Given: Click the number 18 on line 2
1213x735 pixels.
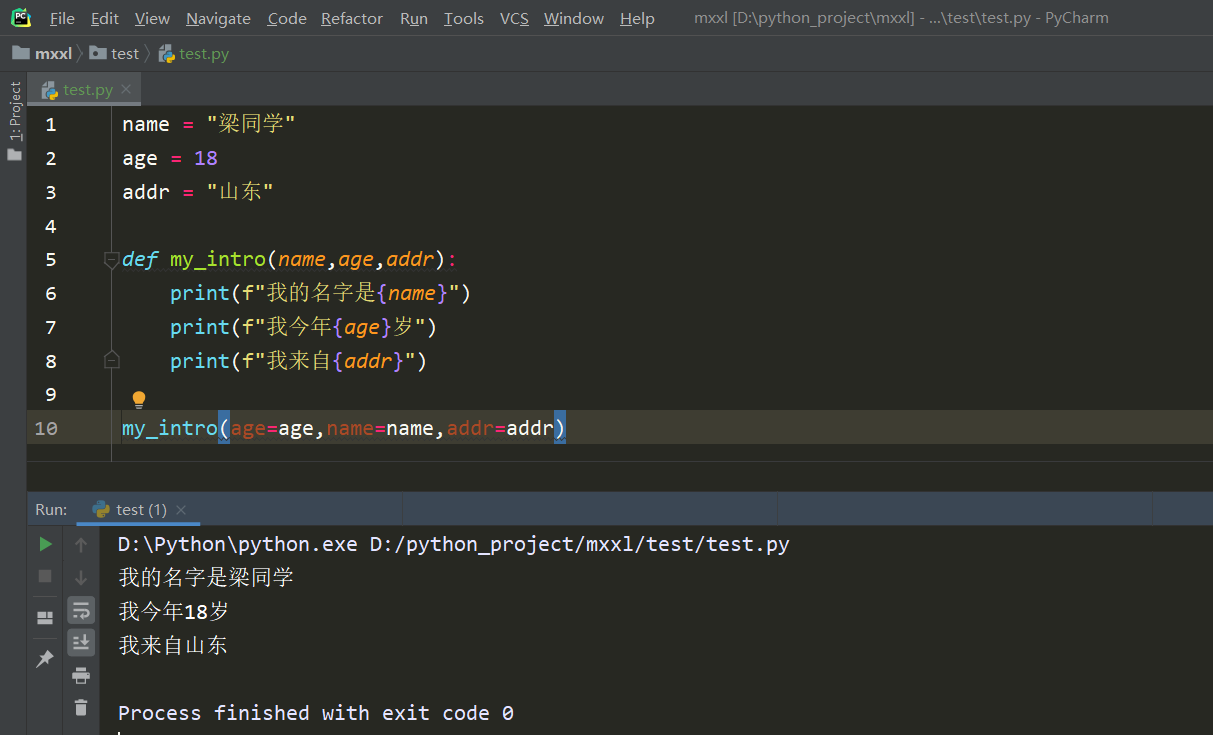Looking at the screenshot, I should (206, 158).
